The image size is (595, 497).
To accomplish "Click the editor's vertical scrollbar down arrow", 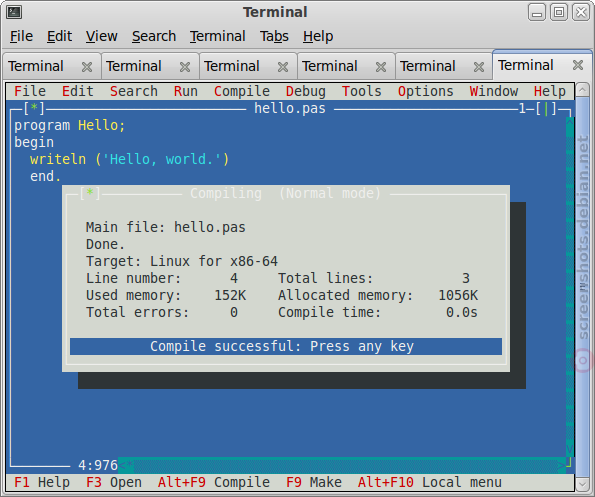I will pyautogui.click(x=570, y=449).
